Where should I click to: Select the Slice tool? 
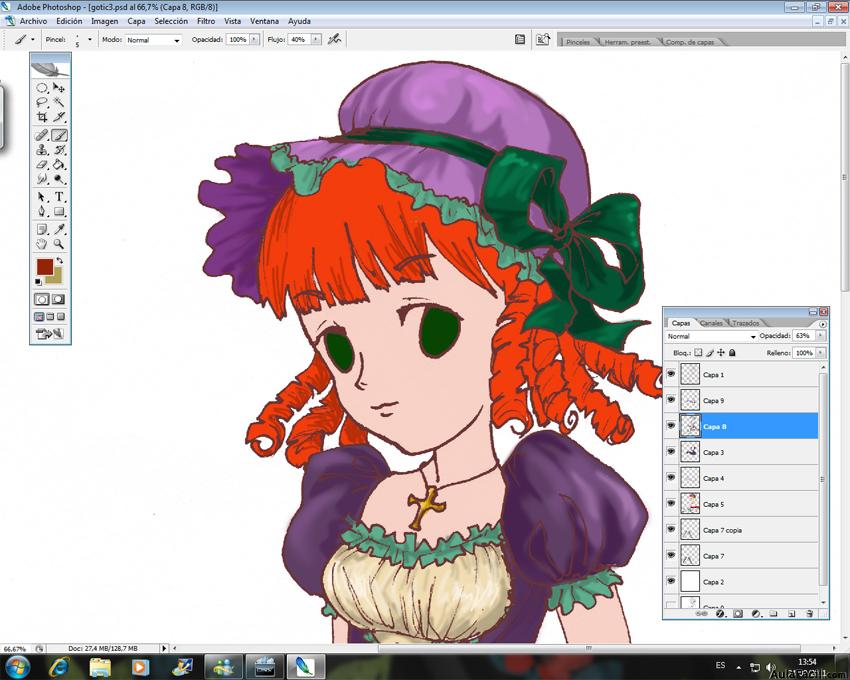point(59,117)
